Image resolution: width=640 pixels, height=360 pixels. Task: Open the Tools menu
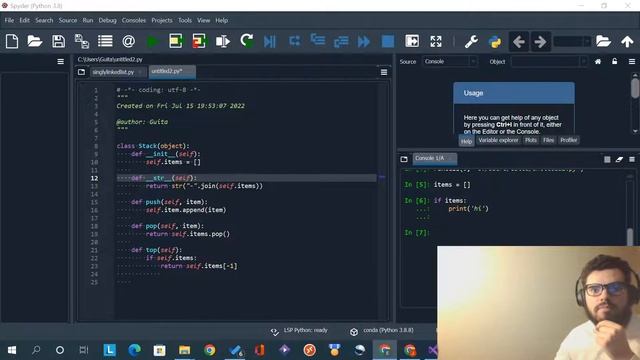coord(184,20)
